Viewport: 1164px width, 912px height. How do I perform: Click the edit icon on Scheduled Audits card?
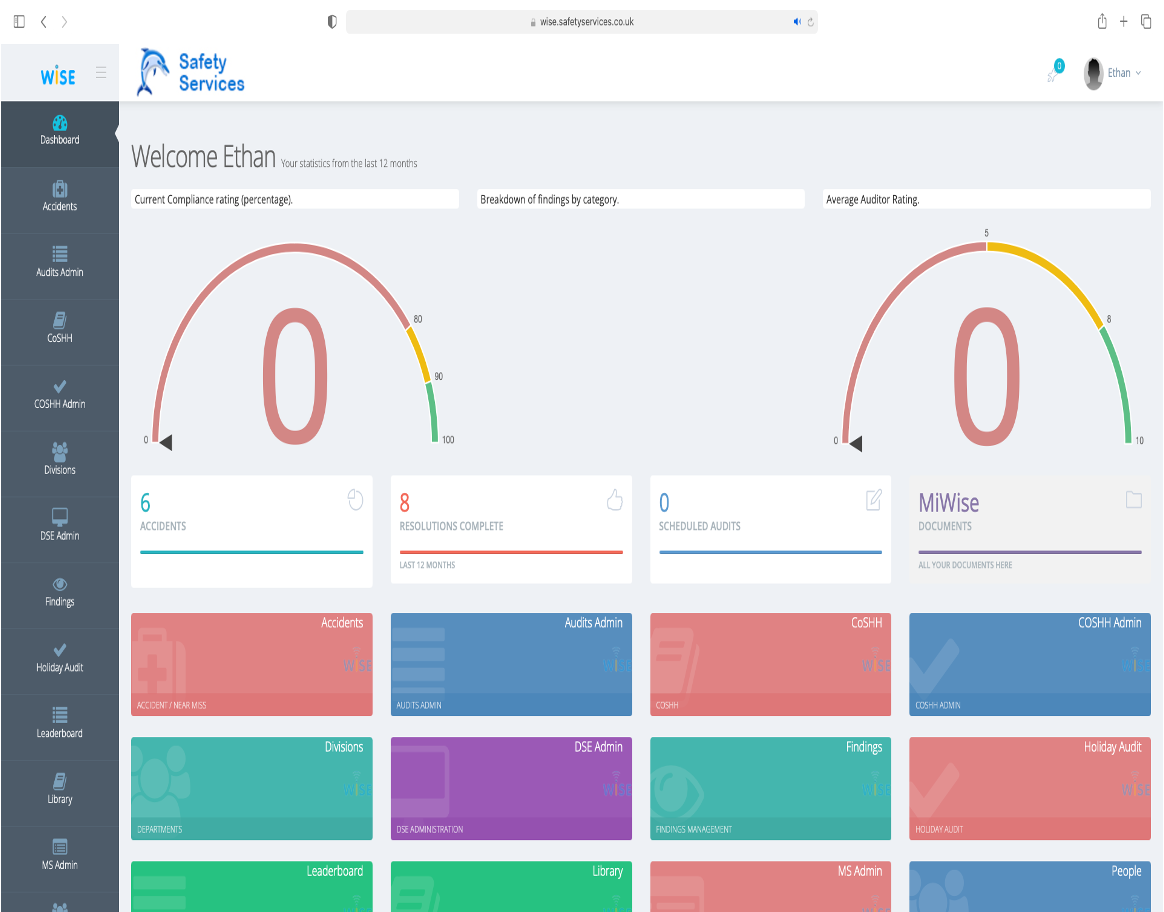(x=874, y=500)
